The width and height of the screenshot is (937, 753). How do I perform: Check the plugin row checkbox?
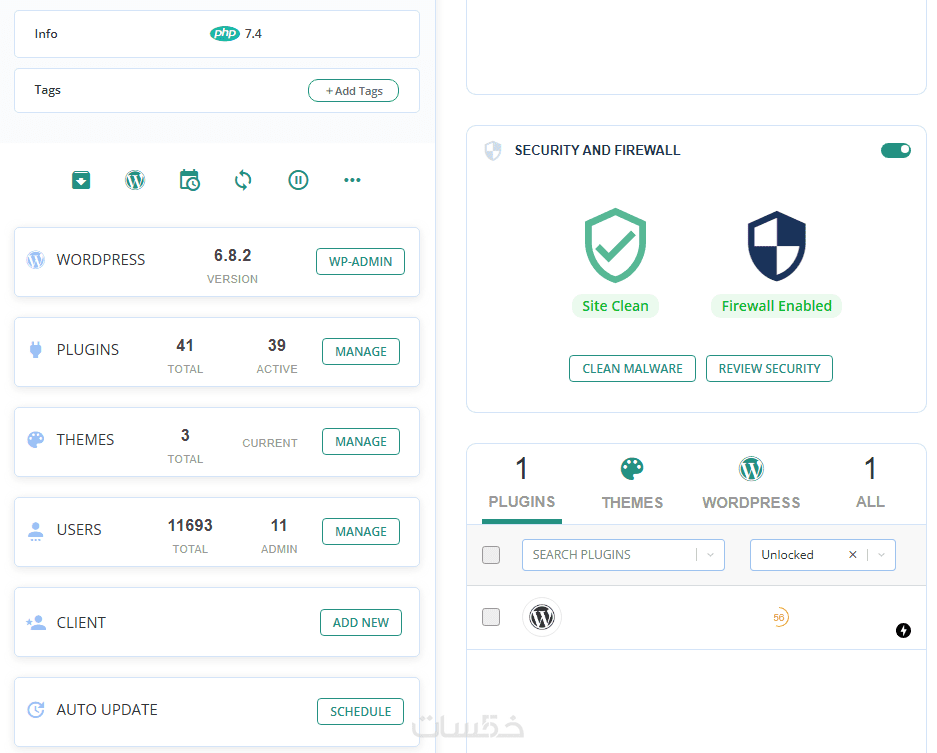click(x=491, y=617)
